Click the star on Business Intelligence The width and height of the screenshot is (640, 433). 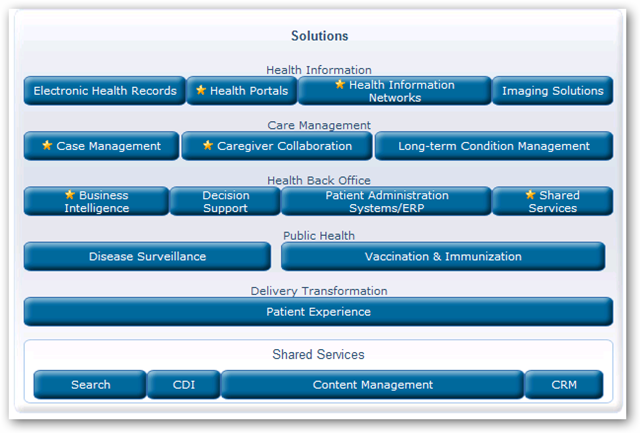pyautogui.click(x=70, y=195)
